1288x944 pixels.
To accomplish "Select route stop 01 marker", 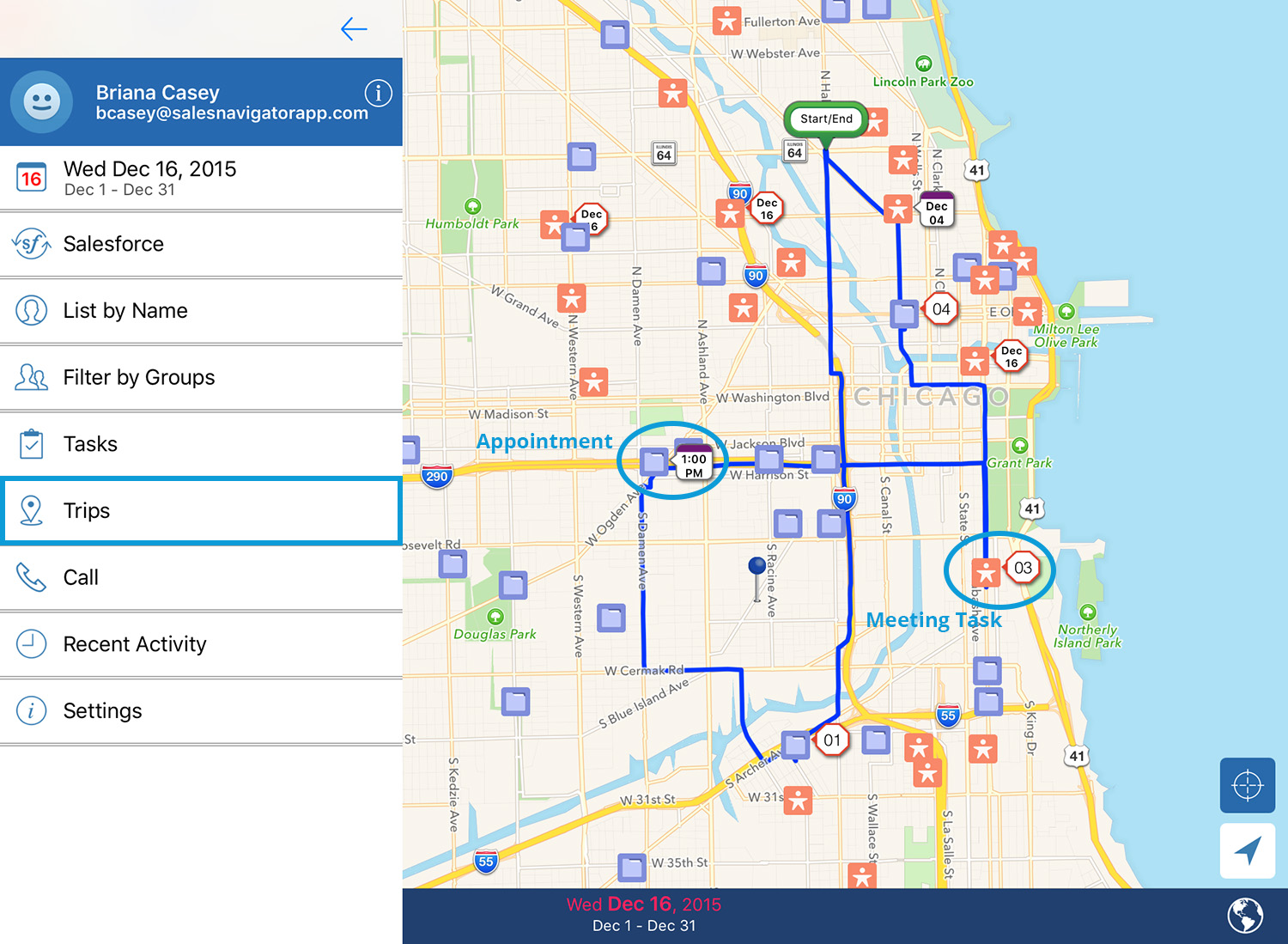I will click(831, 740).
